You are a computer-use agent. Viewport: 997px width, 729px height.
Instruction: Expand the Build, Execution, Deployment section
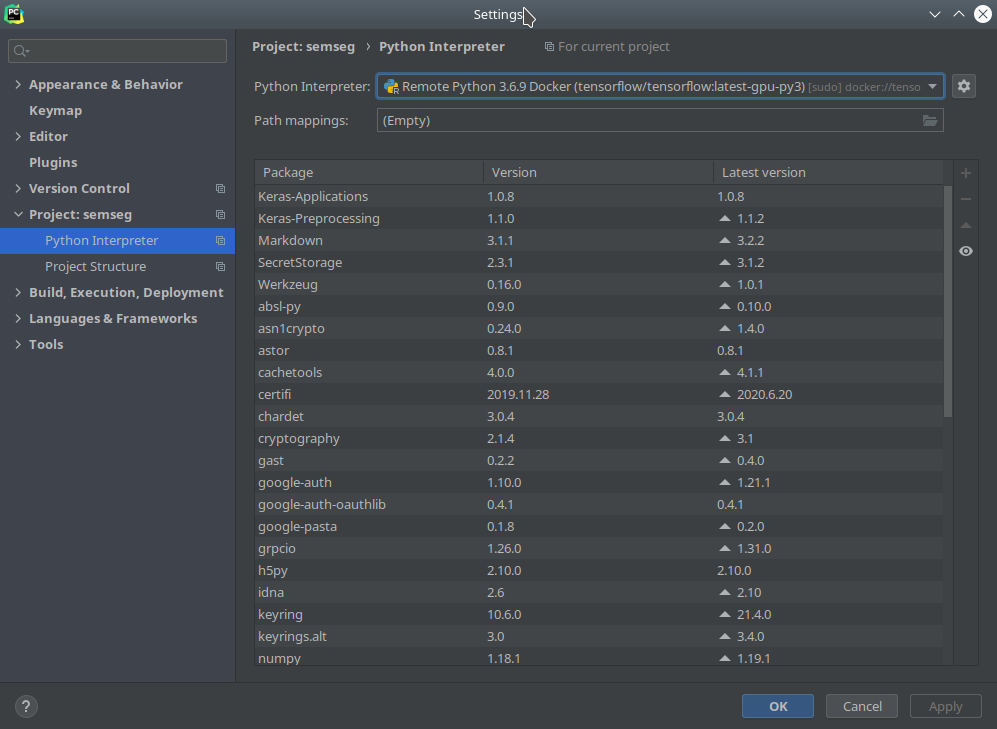click(18, 292)
